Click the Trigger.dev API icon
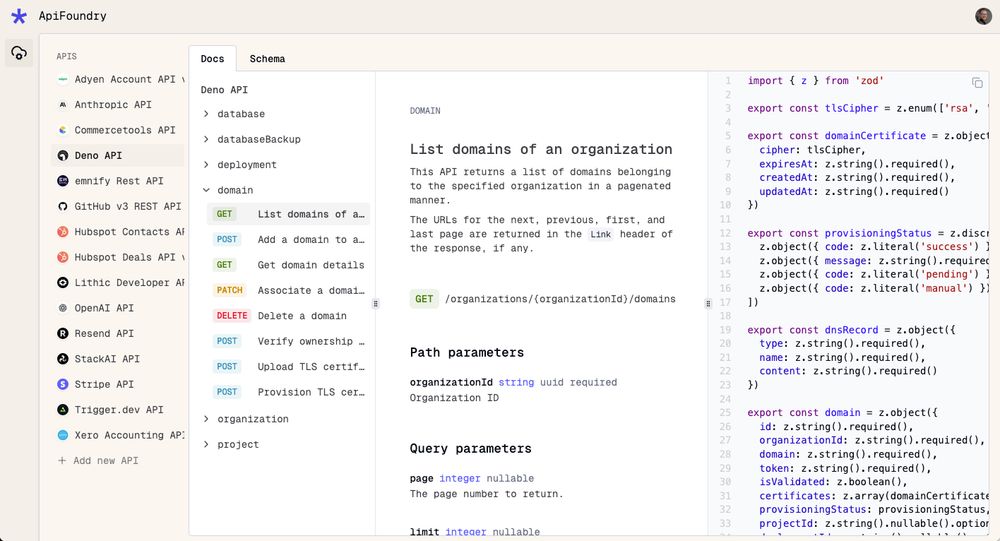 pos(62,410)
